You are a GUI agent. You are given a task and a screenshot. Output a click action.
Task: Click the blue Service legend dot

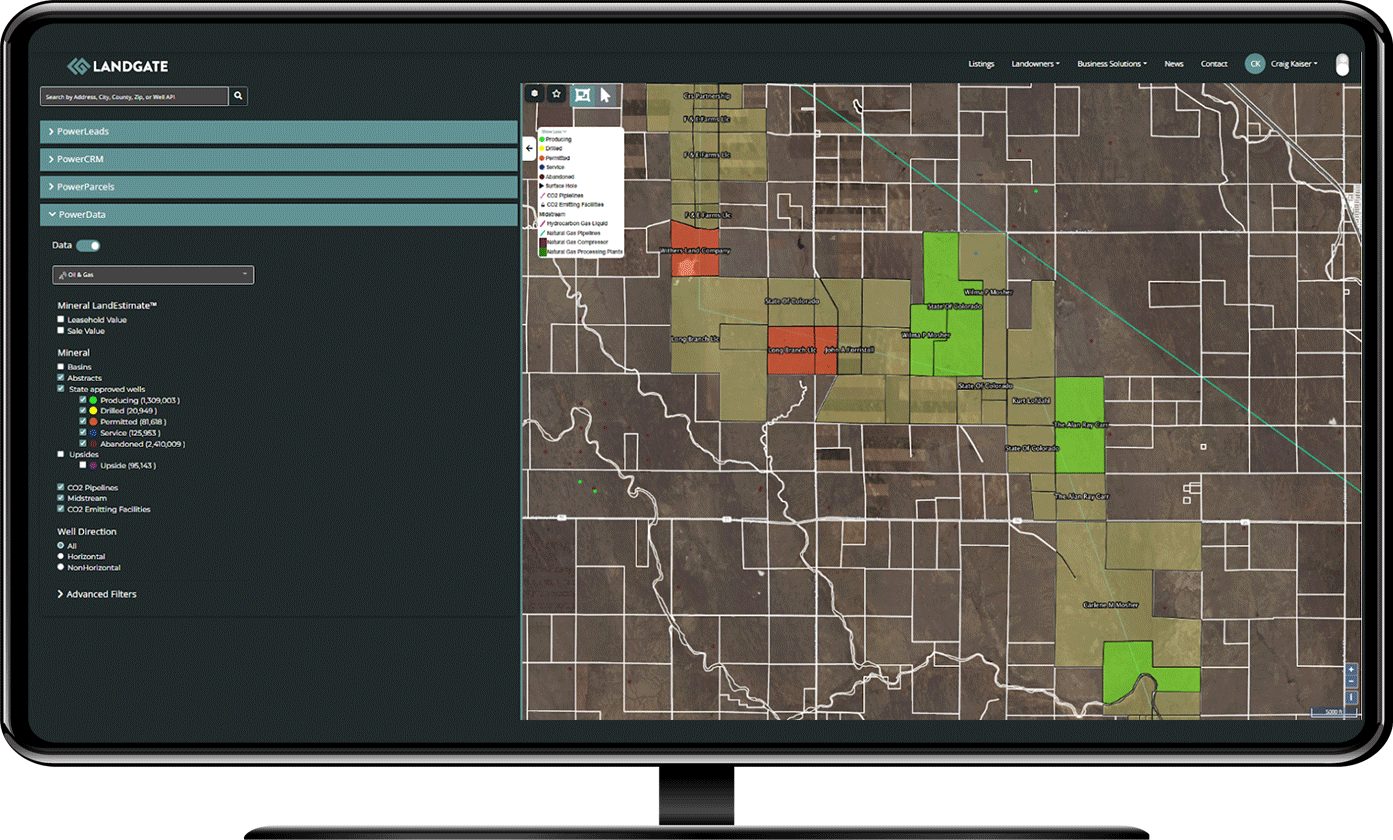[542, 167]
